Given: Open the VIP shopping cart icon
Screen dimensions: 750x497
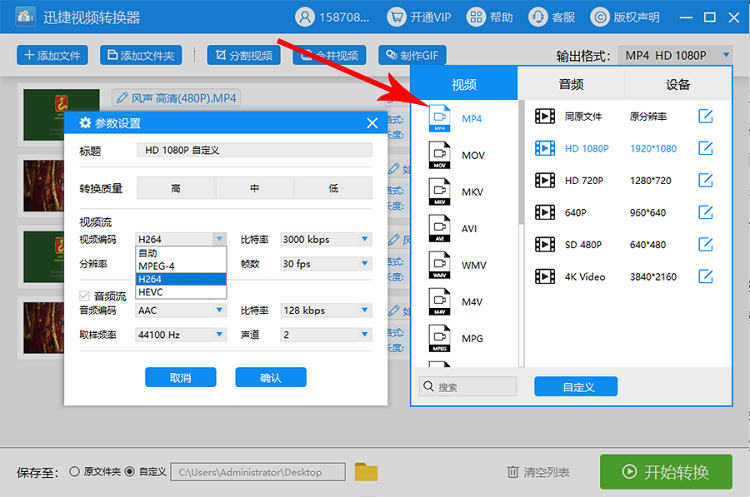Looking at the screenshot, I should point(396,17).
